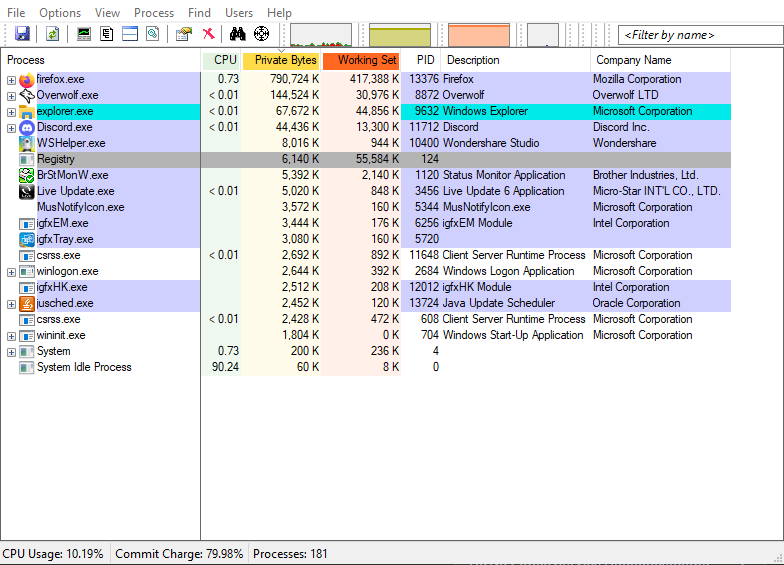
Task: Open the View menu
Action: [108, 12]
